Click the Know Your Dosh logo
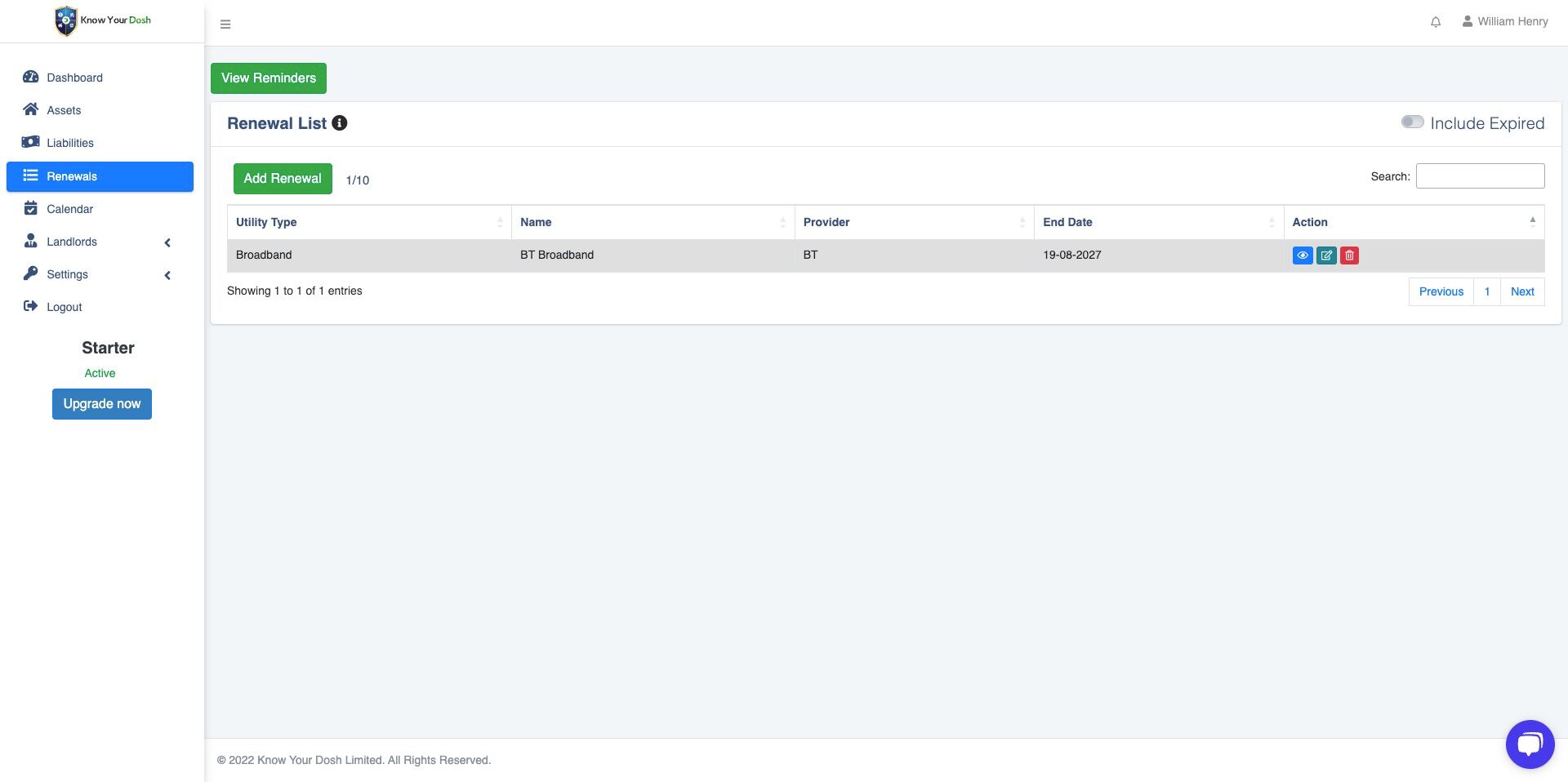The height and width of the screenshot is (782, 1568). [x=103, y=20]
